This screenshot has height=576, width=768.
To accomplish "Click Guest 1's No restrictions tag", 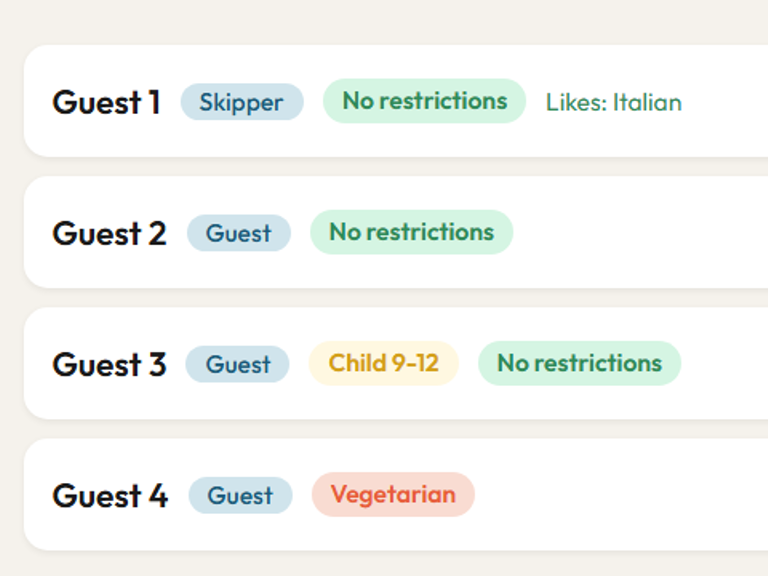I will [424, 101].
